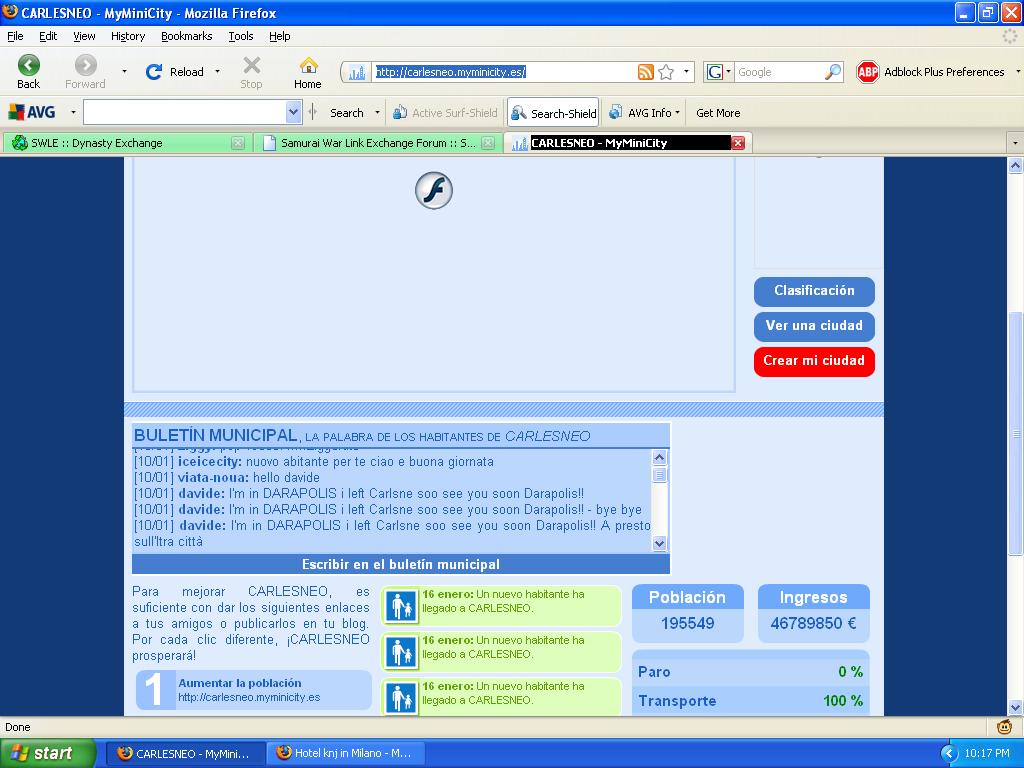Open the search engine selector dropdown

[718, 72]
